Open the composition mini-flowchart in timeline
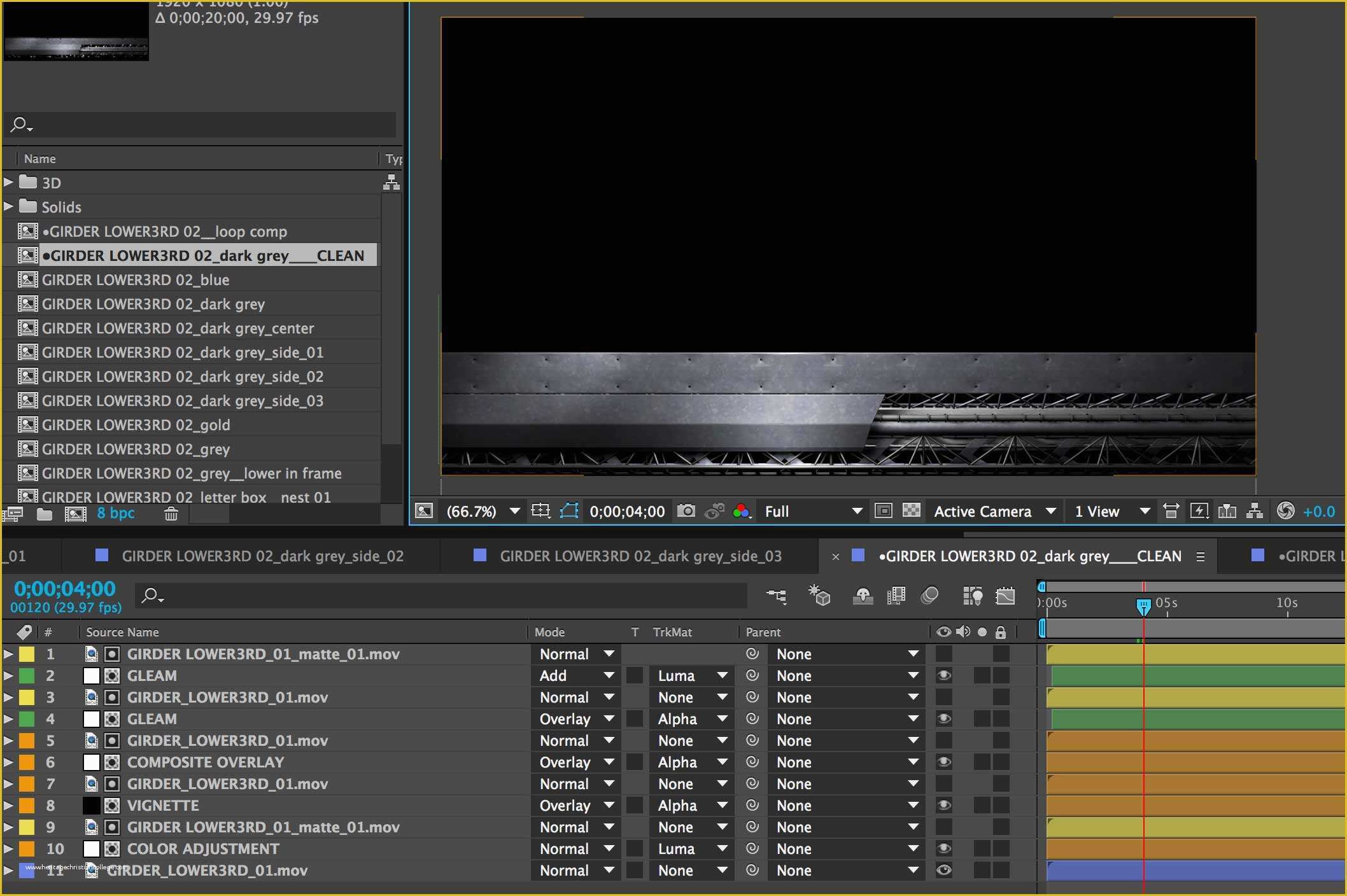 (777, 596)
